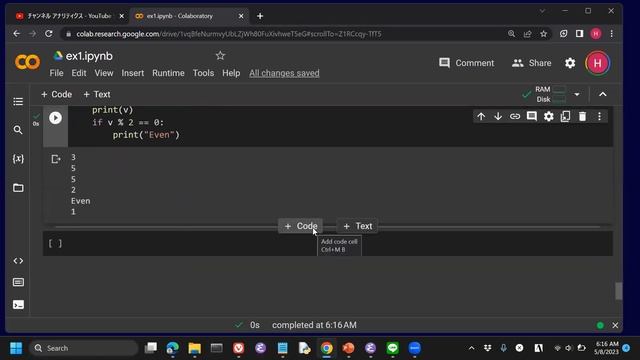Open find and replace sidebar icon
The width and height of the screenshot is (640, 360).
tap(18, 130)
